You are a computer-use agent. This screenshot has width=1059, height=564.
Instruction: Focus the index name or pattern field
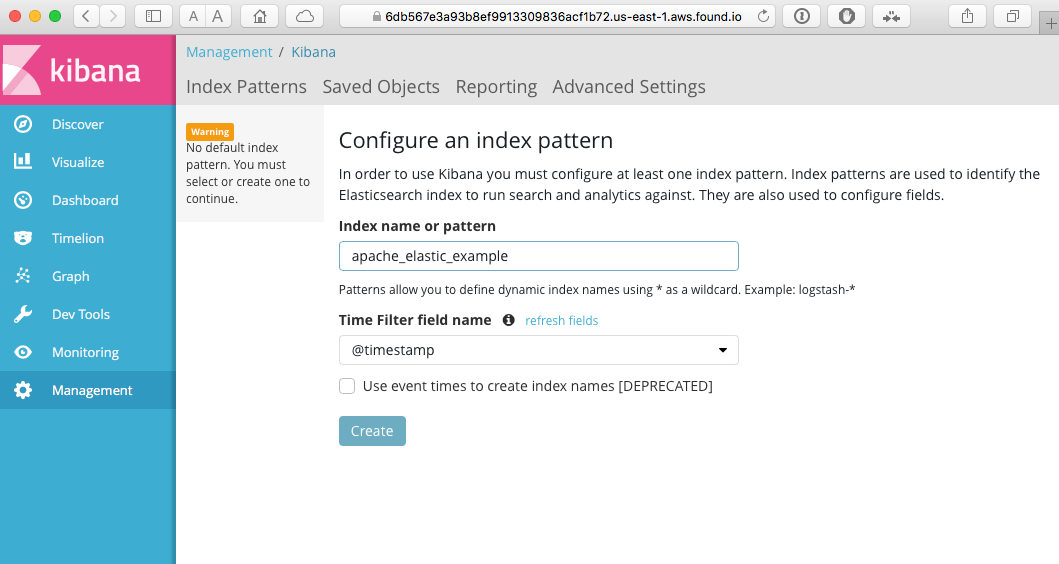(538, 256)
